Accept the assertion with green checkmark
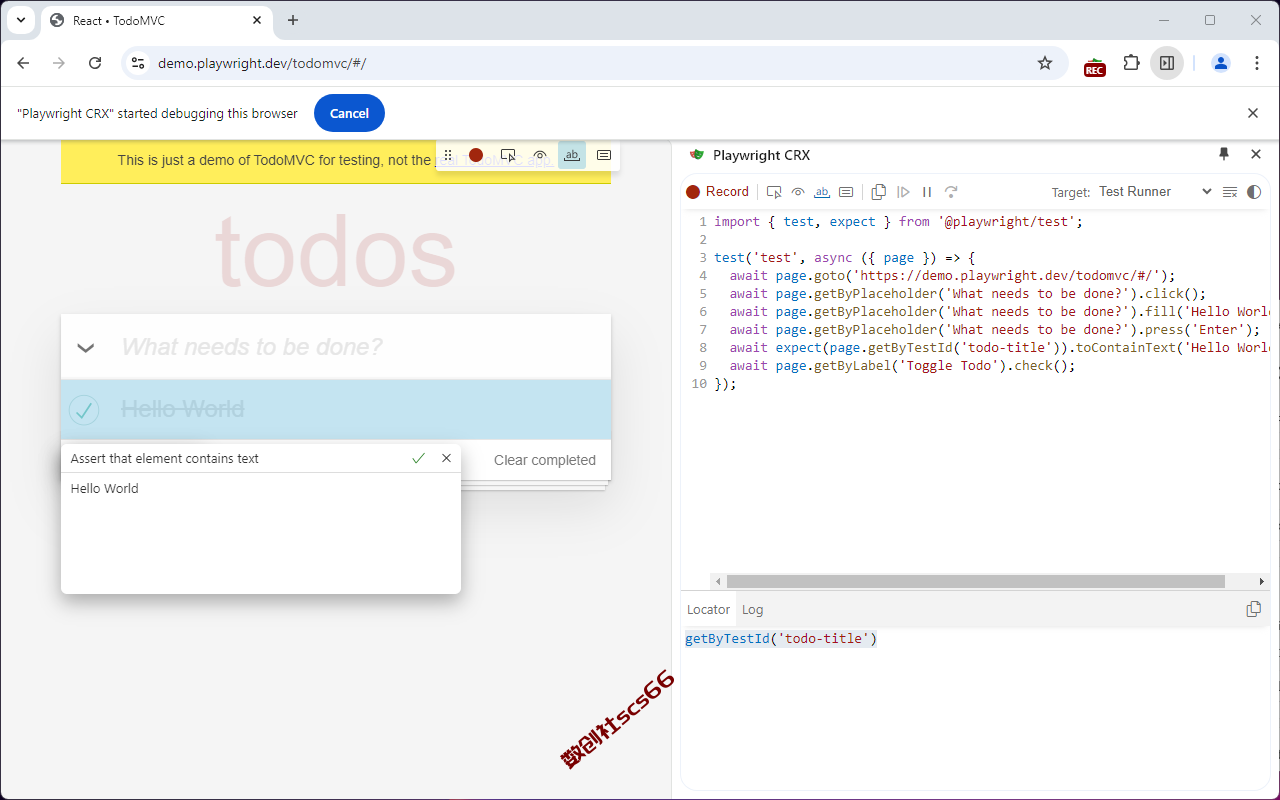The image size is (1280, 800). pyautogui.click(x=418, y=458)
